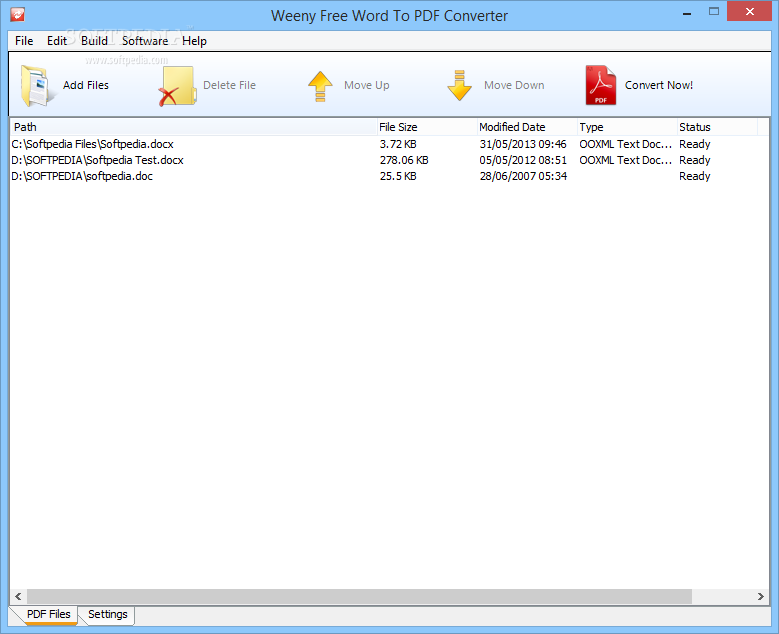Open the Help menu
The width and height of the screenshot is (779, 634).
[x=194, y=41]
